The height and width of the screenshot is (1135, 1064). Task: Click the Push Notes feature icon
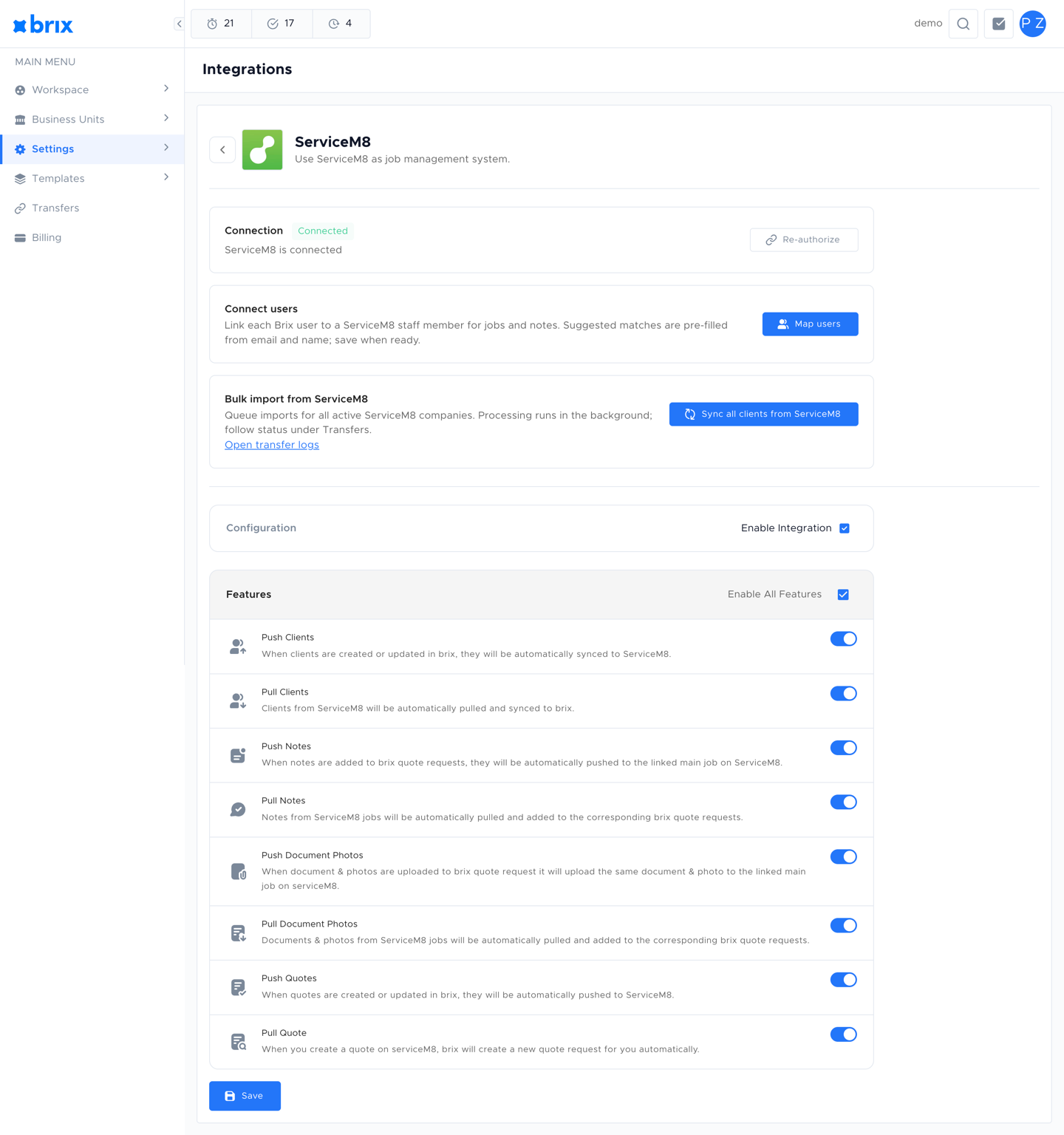coord(238,755)
